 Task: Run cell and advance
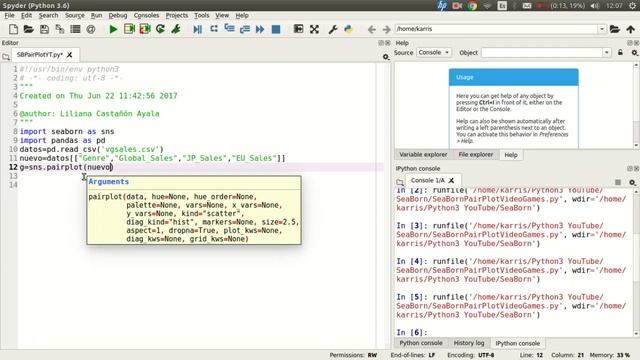(145, 29)
